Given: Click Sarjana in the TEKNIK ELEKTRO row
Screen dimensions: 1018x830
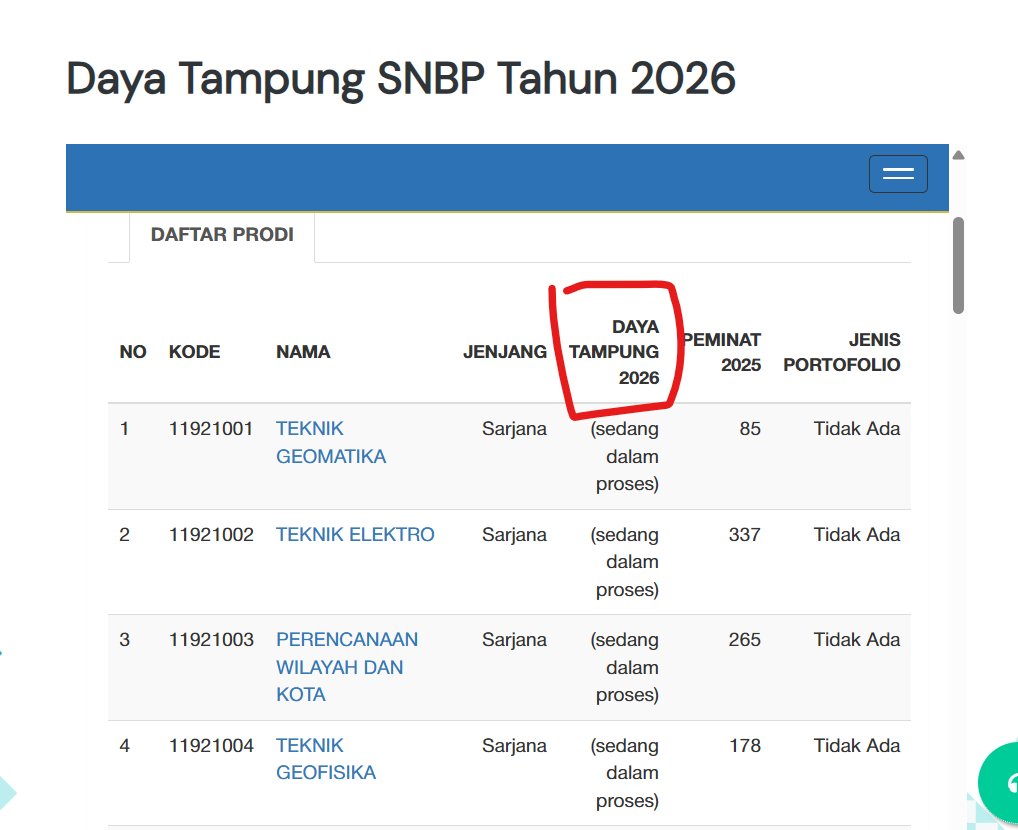Looking at the screenshot, I should coord(514,534).
